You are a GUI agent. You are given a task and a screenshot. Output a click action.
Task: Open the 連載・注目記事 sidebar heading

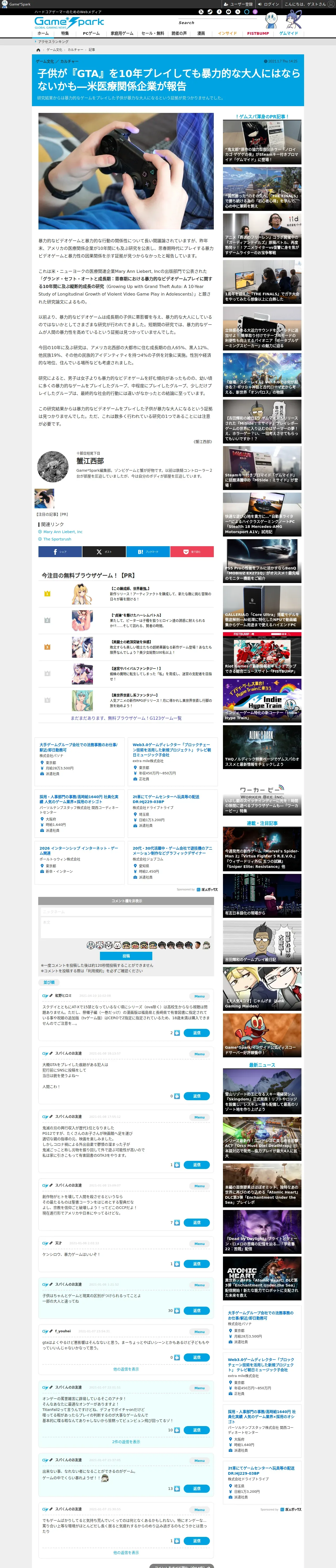point(262,823)
